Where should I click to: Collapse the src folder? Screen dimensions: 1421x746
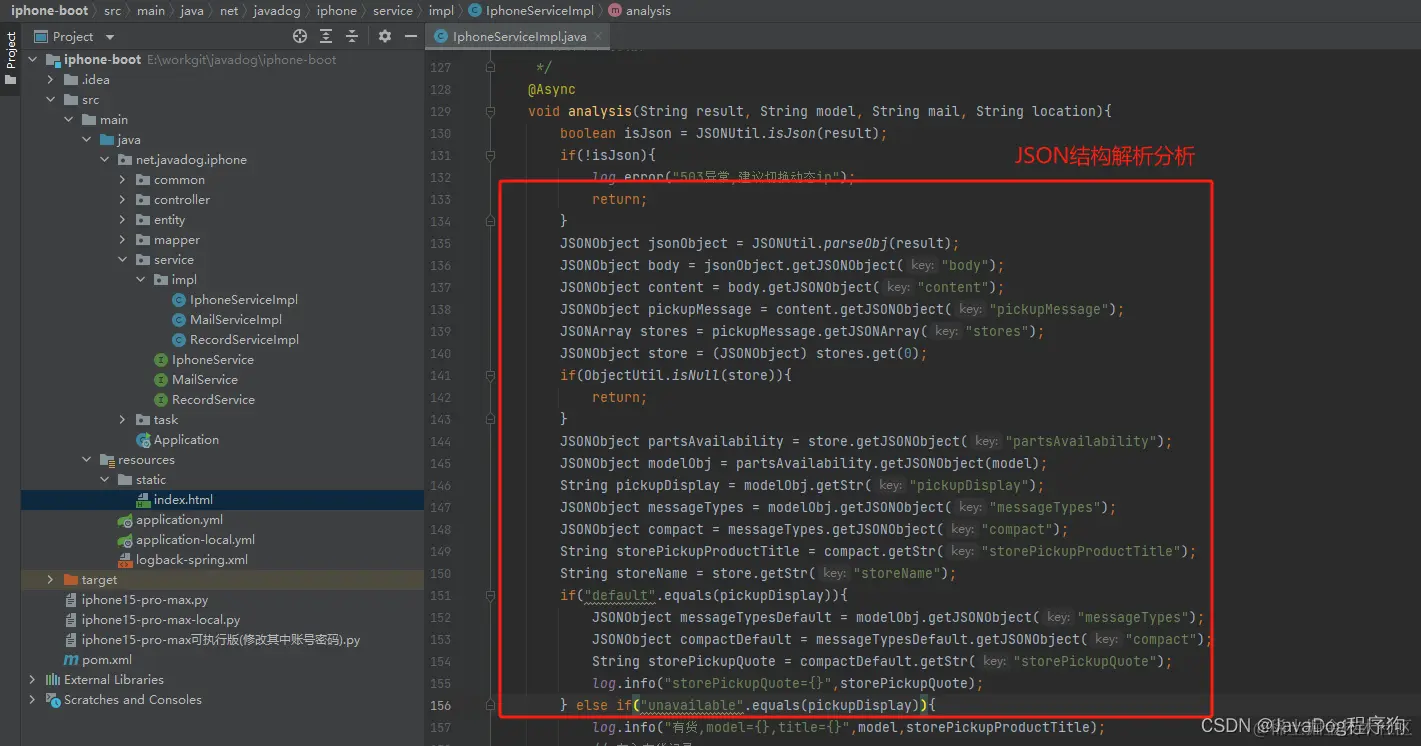point(50,100)
